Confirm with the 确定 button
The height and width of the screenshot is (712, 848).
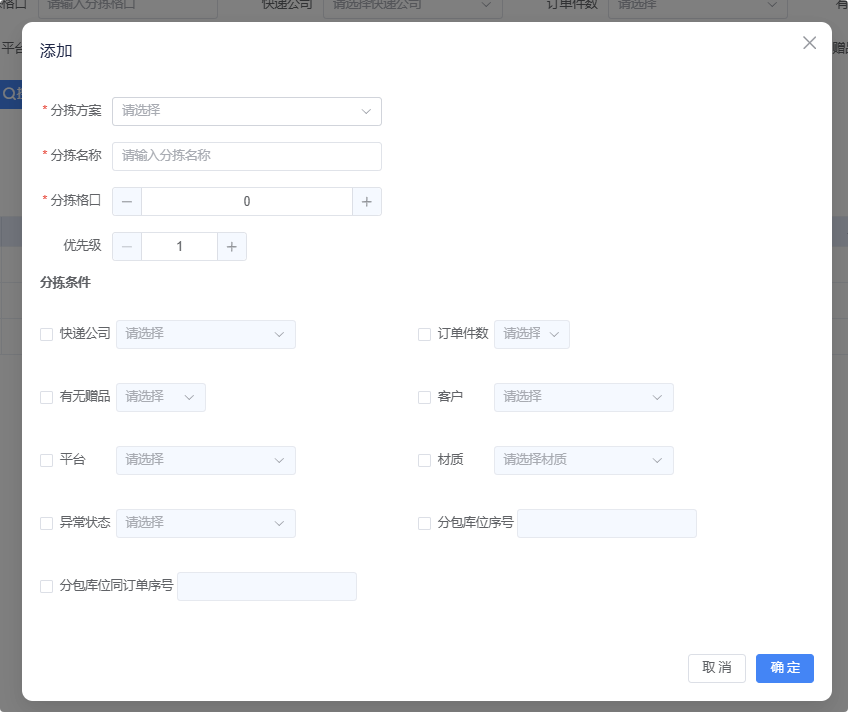pos(785,668)
